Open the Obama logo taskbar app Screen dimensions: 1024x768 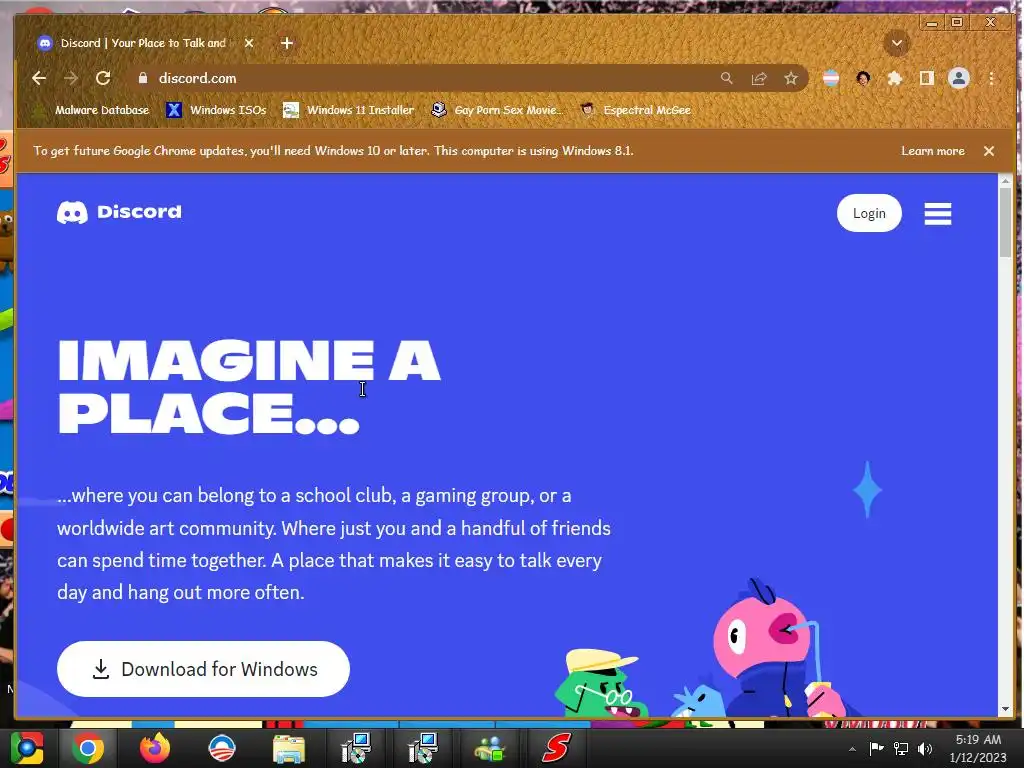222,748
